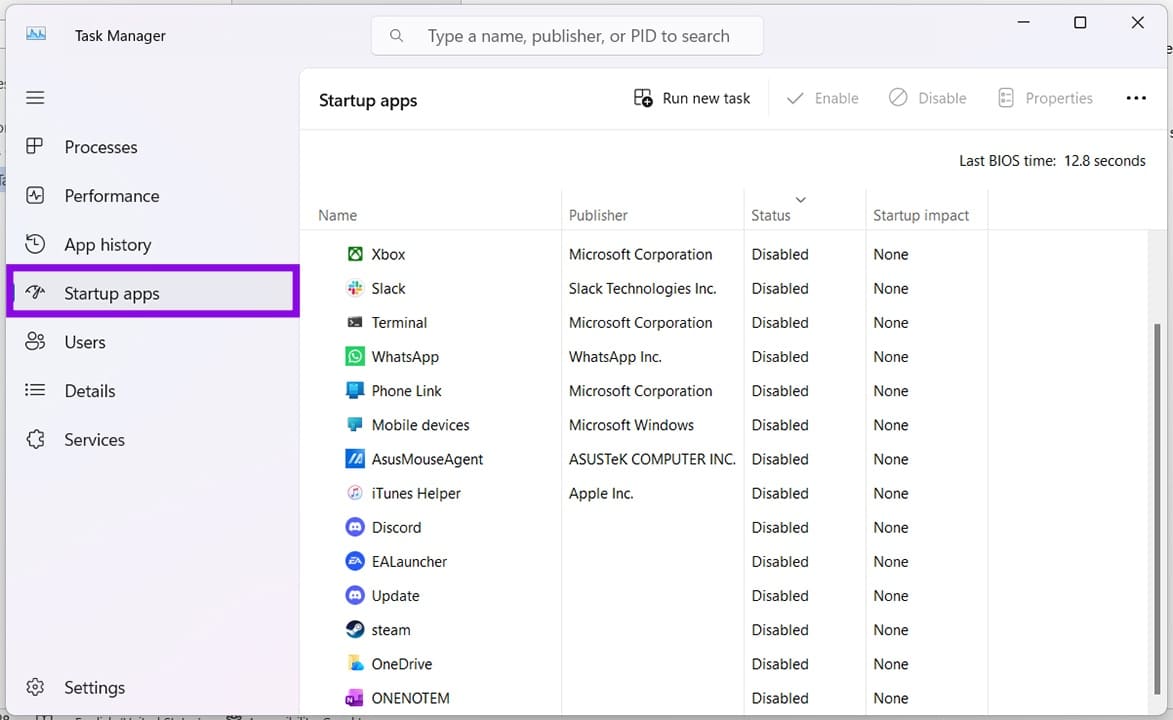1173x720 pixels.
Task: Open the Performance page
Action: pyautogui.click(x=153, y=195)
